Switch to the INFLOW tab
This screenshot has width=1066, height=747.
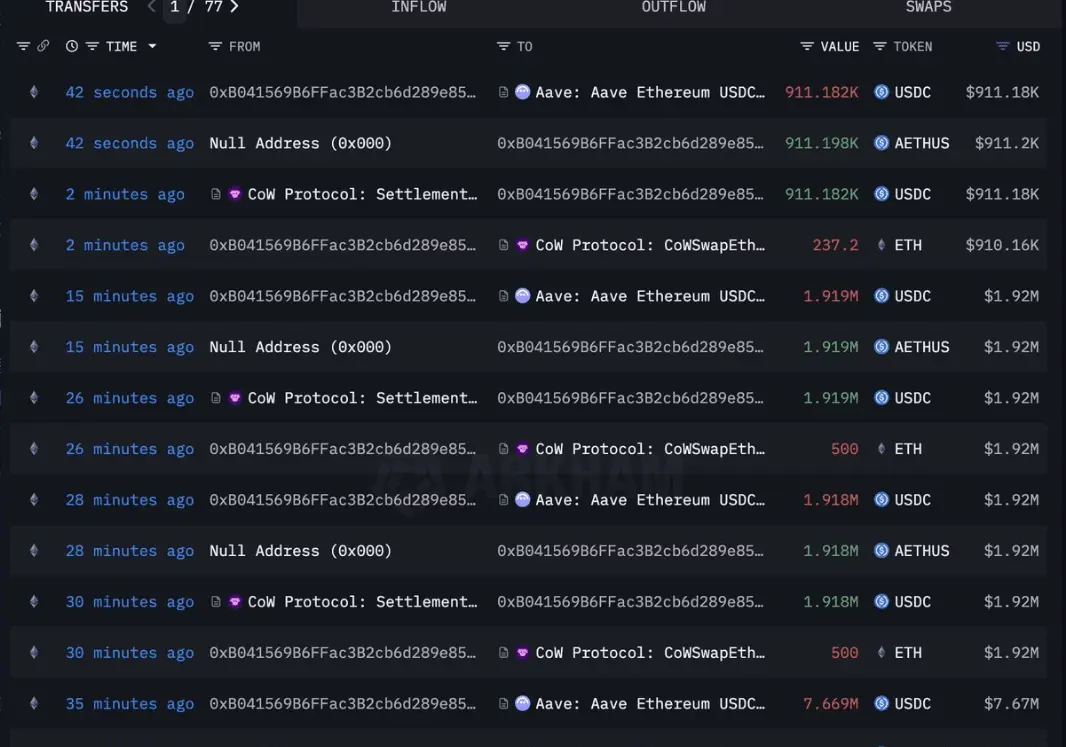pyautogui.click(x=419, y=7)
